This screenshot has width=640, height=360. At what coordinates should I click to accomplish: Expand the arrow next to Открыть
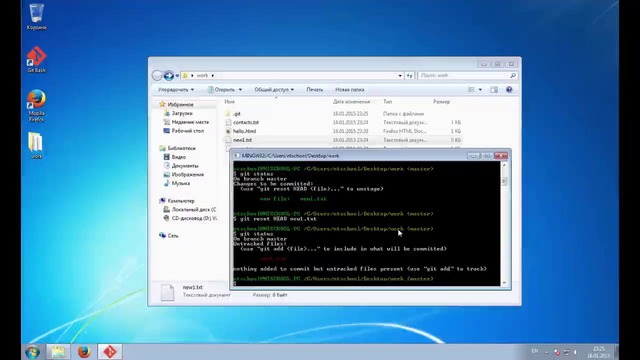(240, 90)
